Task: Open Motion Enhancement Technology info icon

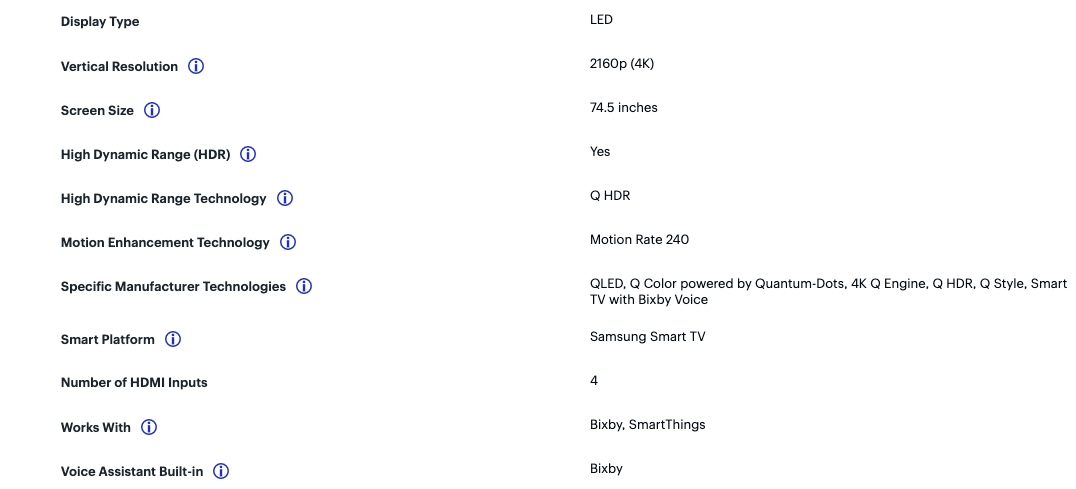Action: (288, 242)
